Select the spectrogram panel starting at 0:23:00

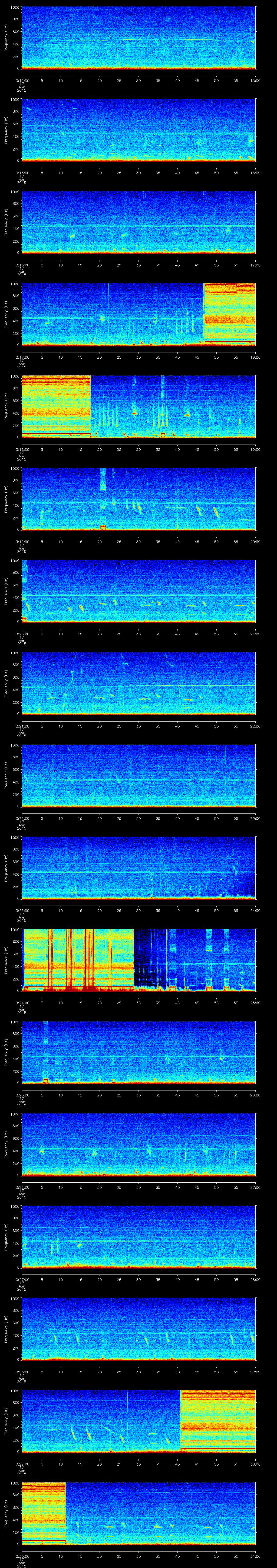(138, 868)
